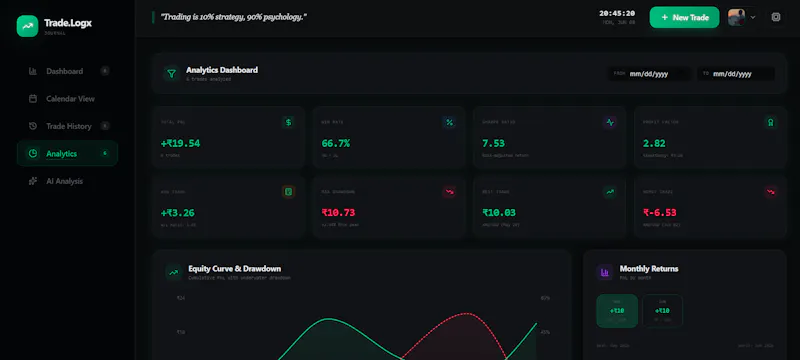Click the user avatar thumbnail

(x=736, y=17)
